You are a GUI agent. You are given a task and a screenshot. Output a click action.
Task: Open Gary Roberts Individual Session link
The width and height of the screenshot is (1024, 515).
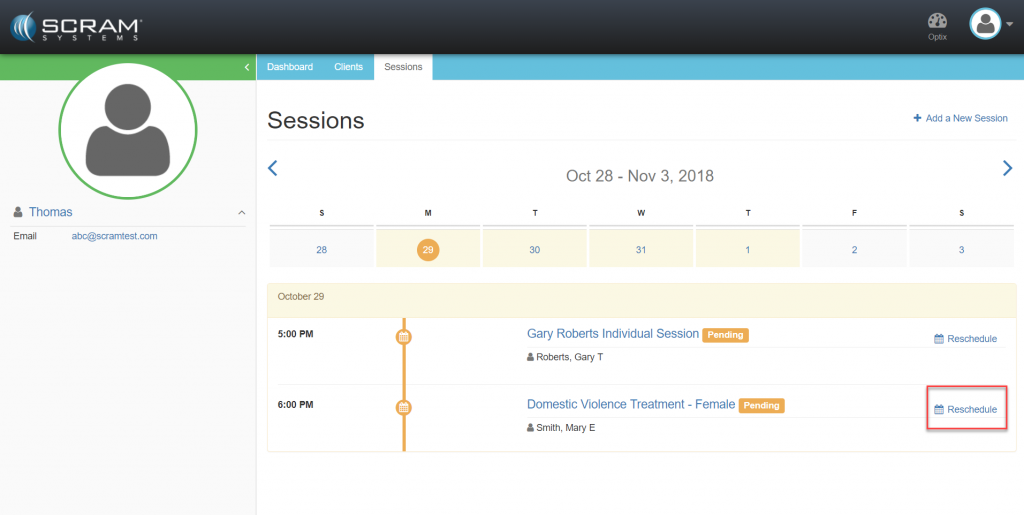(612, 334)
